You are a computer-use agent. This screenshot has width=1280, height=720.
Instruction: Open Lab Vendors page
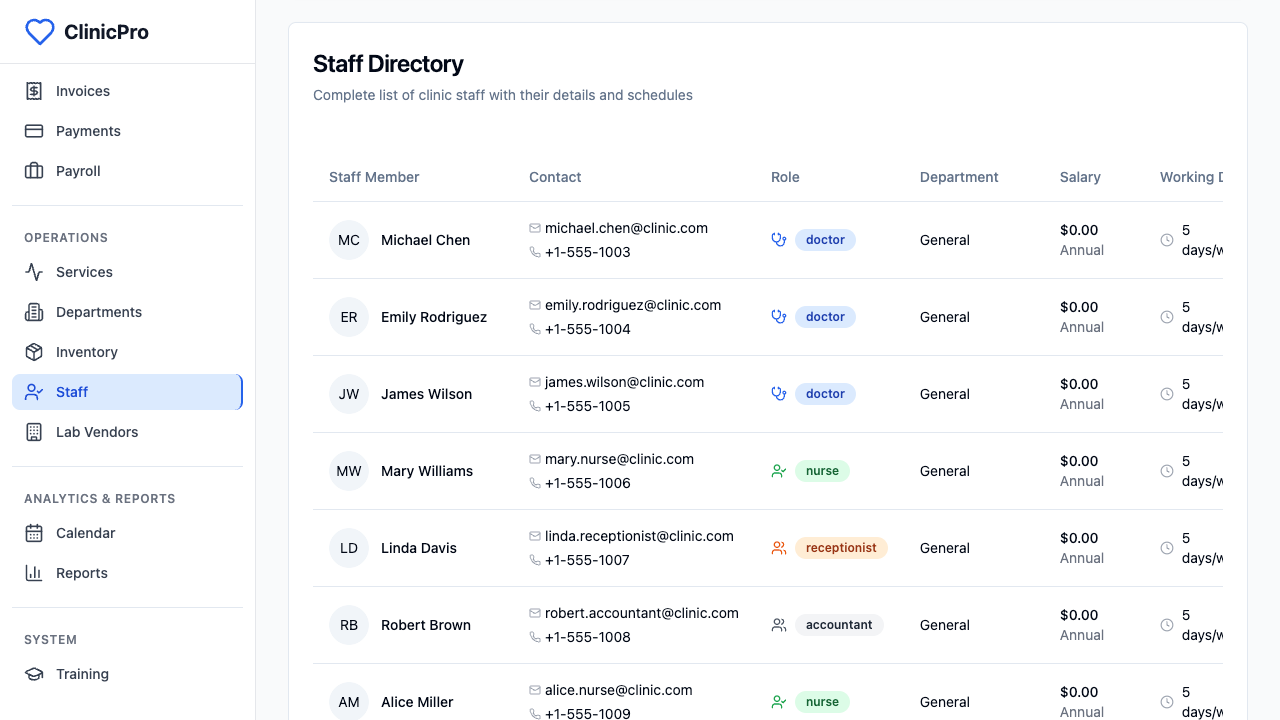click(127, 432)
